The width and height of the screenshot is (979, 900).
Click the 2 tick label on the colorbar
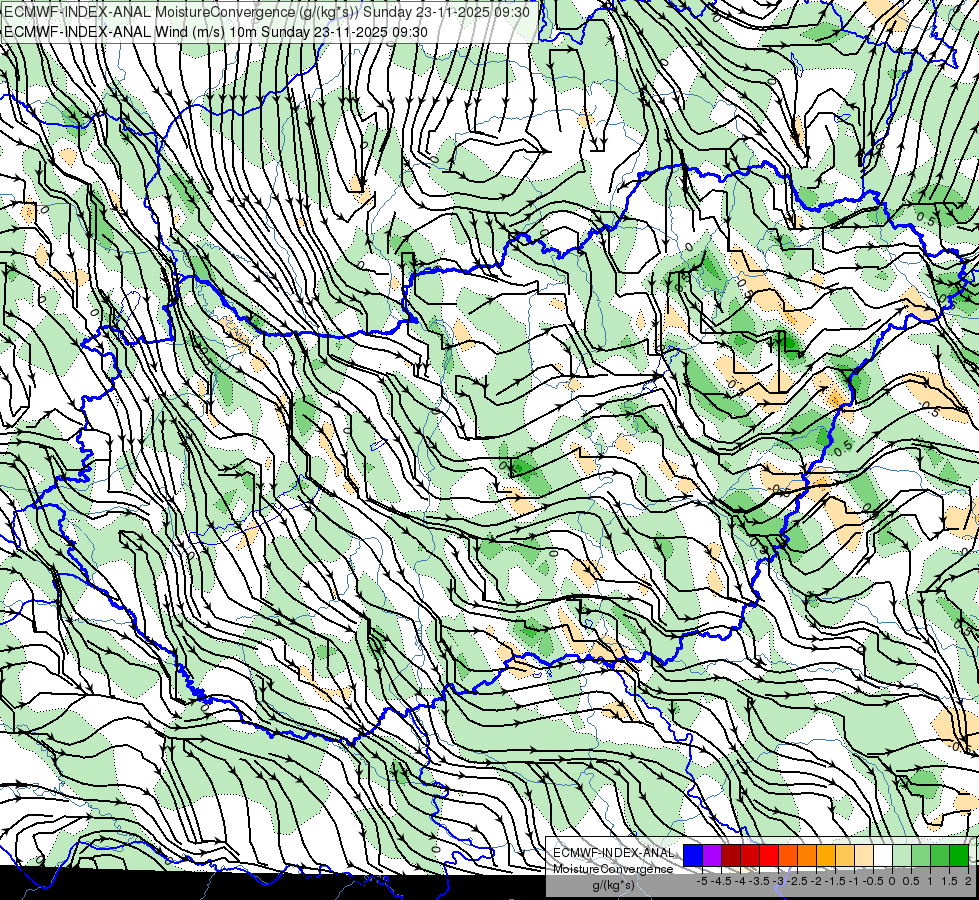click(x=968, y=881)
